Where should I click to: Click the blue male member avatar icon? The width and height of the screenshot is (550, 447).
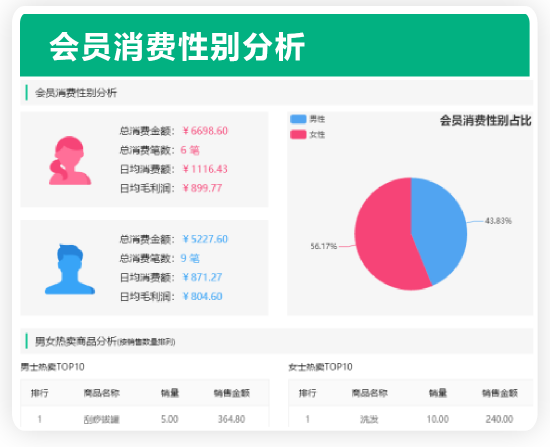pyautogui.click(x=70, y=269)
